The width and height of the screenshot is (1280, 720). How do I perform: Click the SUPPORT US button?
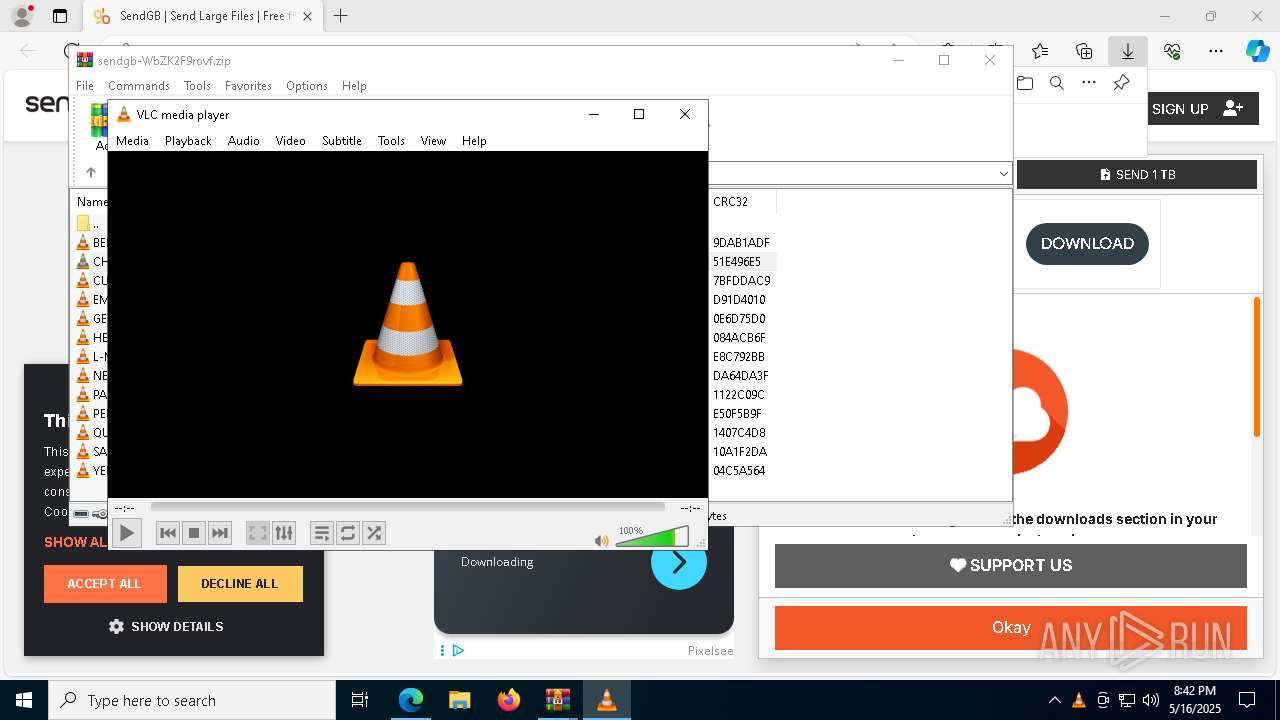[x=1011, y=566]
